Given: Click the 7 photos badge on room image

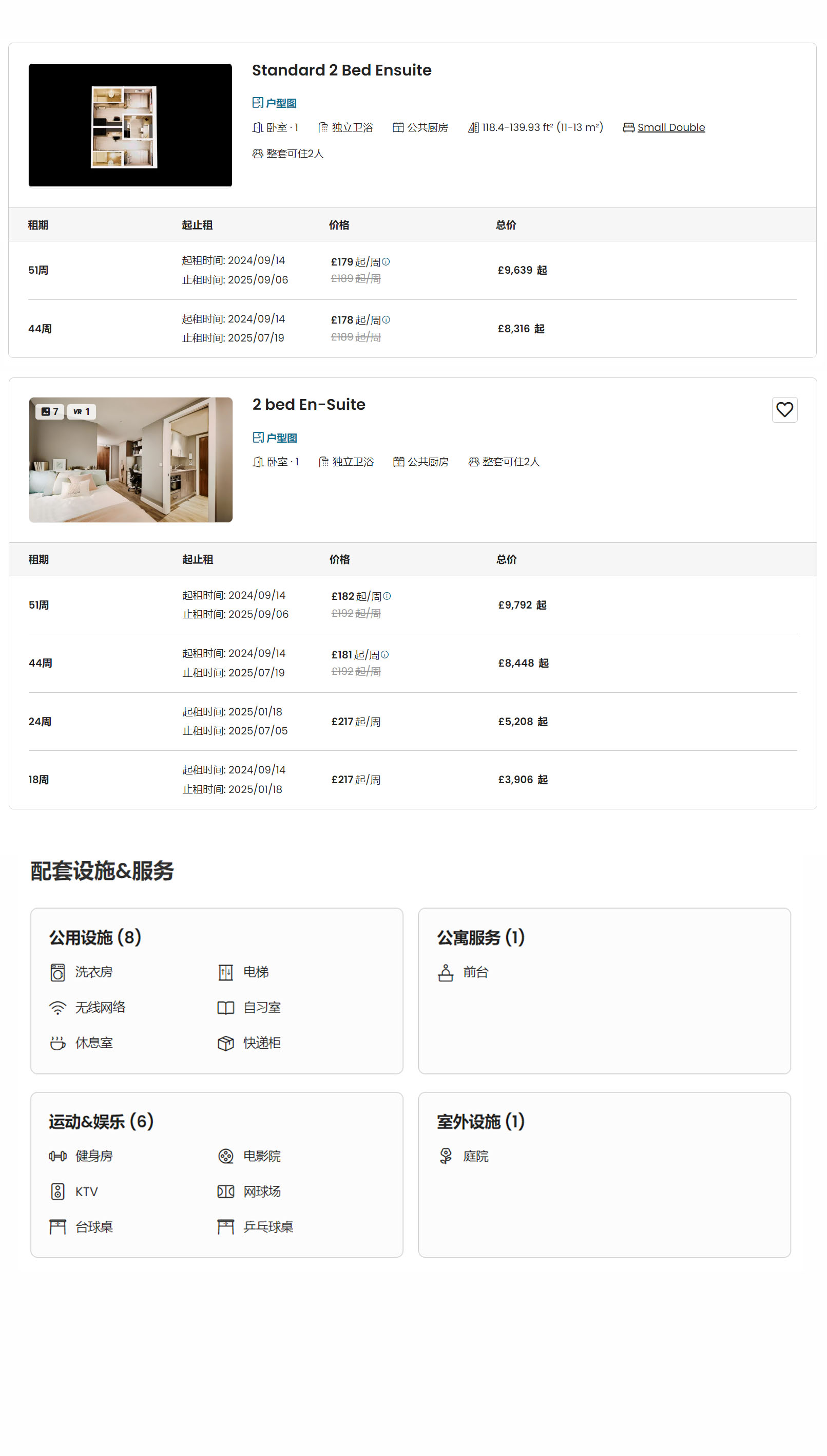Looking at the screenshot, I should [50, 411].
